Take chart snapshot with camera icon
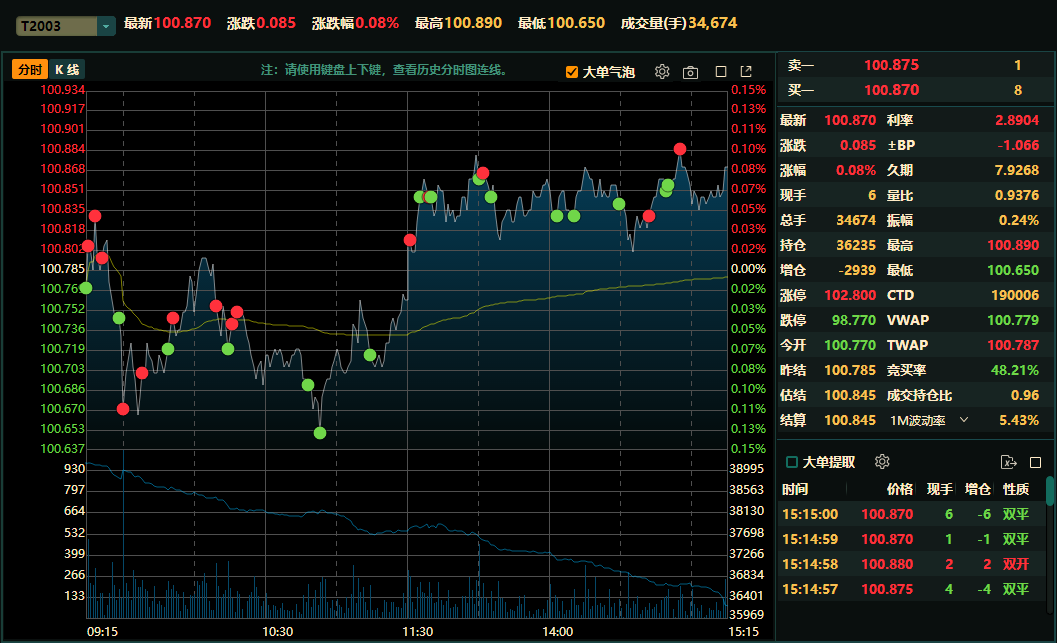The image size is (1057, 643). [690, 72]
